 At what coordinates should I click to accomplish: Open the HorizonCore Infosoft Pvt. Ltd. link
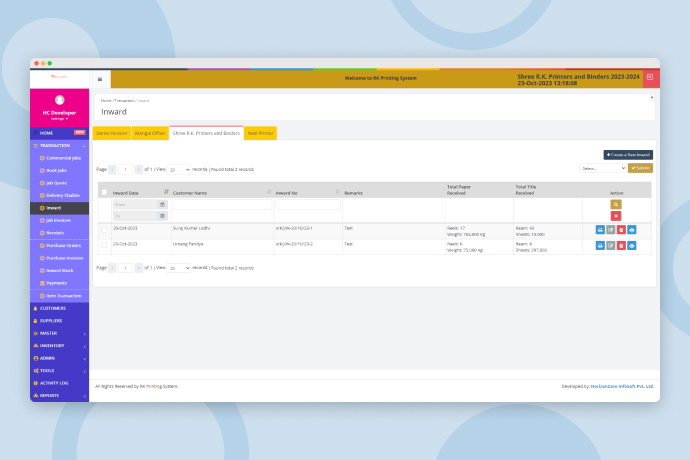pos(622,386)
